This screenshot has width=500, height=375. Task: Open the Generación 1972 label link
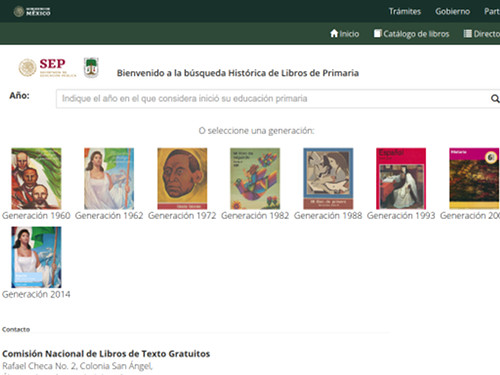[182, 216]
